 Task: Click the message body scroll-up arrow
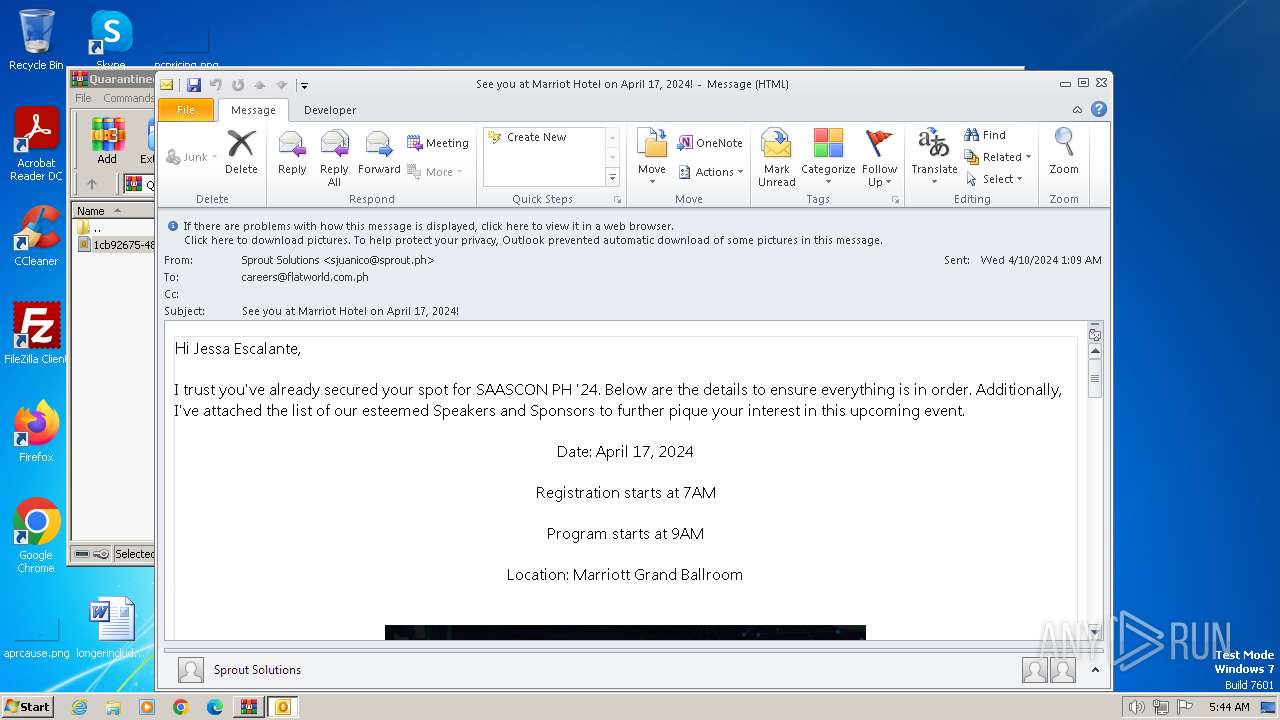tap(1095, 351)
